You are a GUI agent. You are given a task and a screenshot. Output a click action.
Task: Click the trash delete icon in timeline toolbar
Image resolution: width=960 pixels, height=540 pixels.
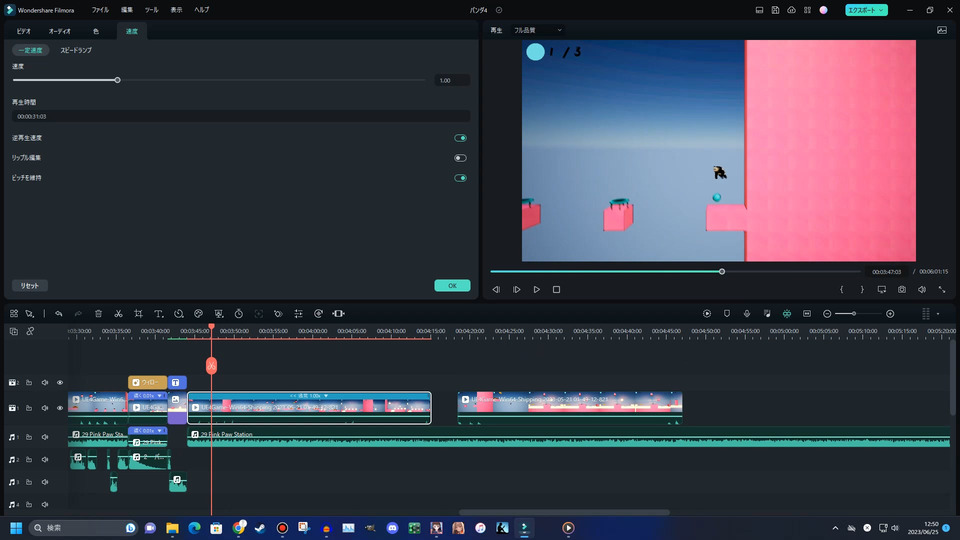point(98,313)
